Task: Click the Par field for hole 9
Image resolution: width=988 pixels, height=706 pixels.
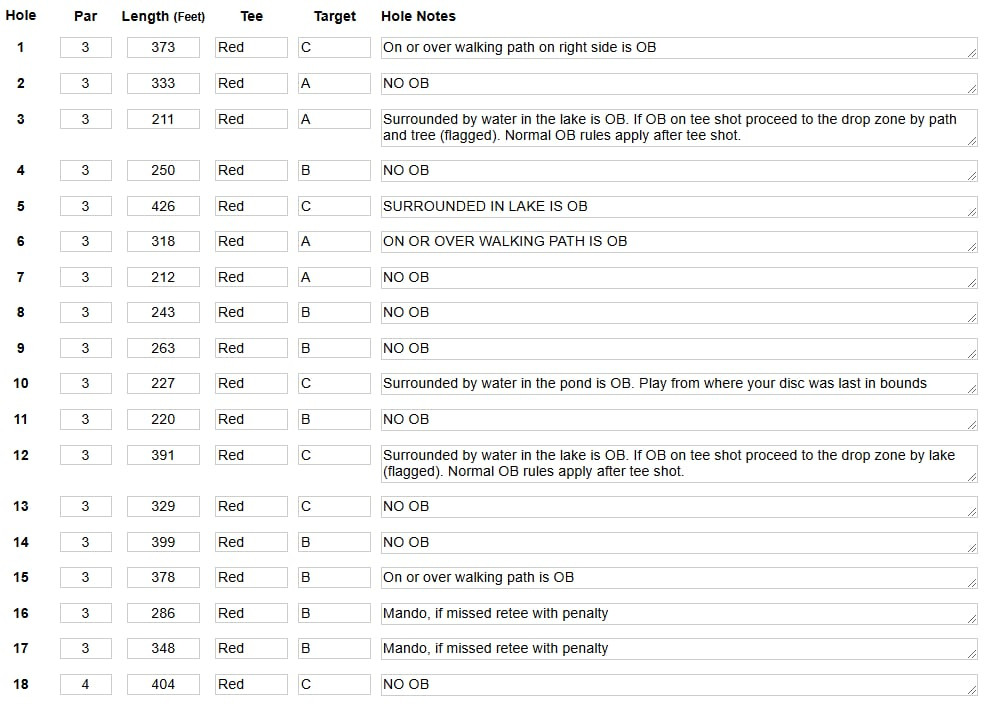Action: click(x=85, y=348)
